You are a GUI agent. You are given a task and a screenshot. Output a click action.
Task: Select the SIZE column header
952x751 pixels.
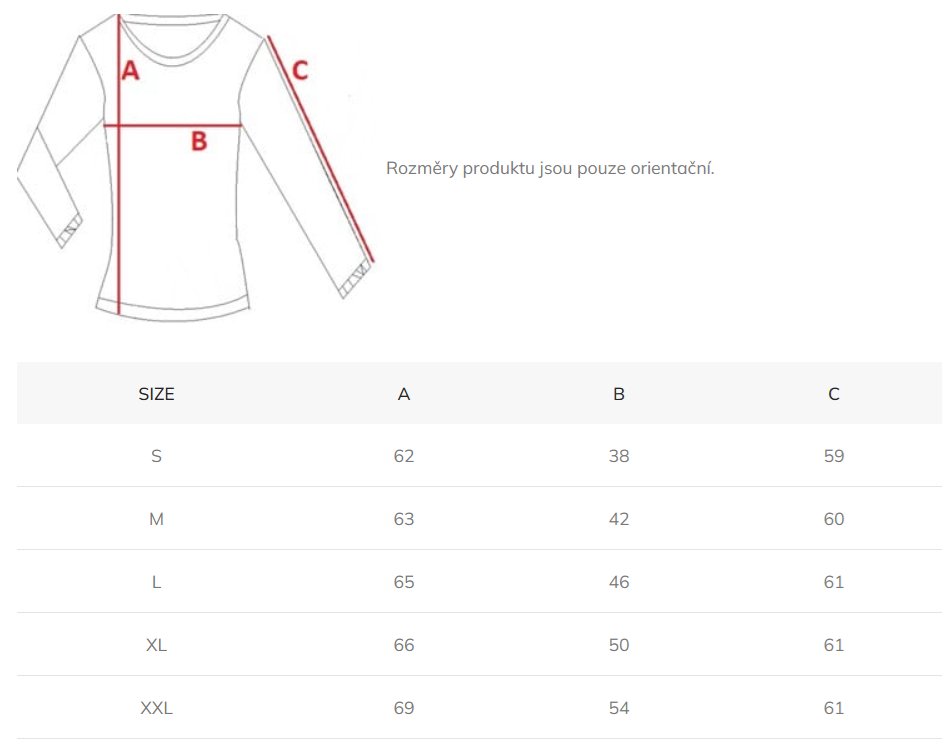(x=157, y=394)
